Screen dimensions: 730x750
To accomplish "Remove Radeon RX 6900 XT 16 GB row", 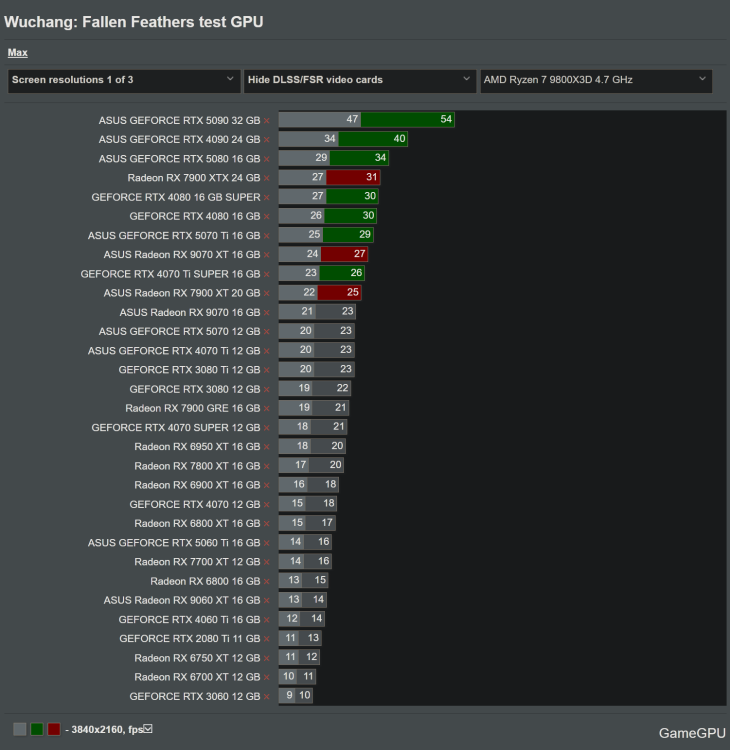I will pos(266,485).
